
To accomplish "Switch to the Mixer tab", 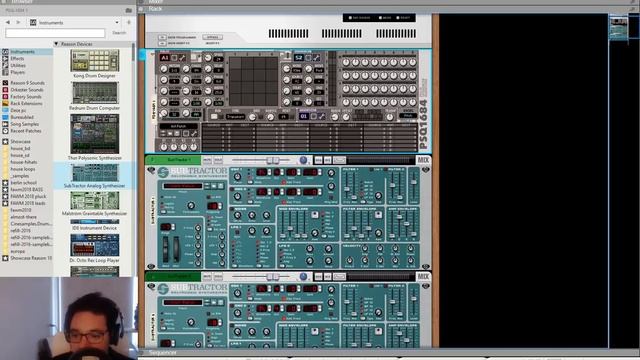I will (156, 2).
